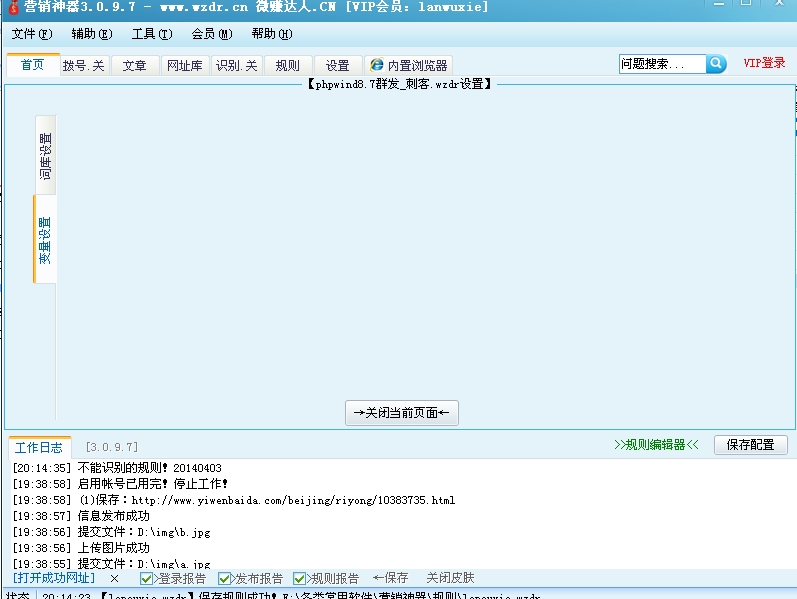Expand the 会员 menu

211,34
